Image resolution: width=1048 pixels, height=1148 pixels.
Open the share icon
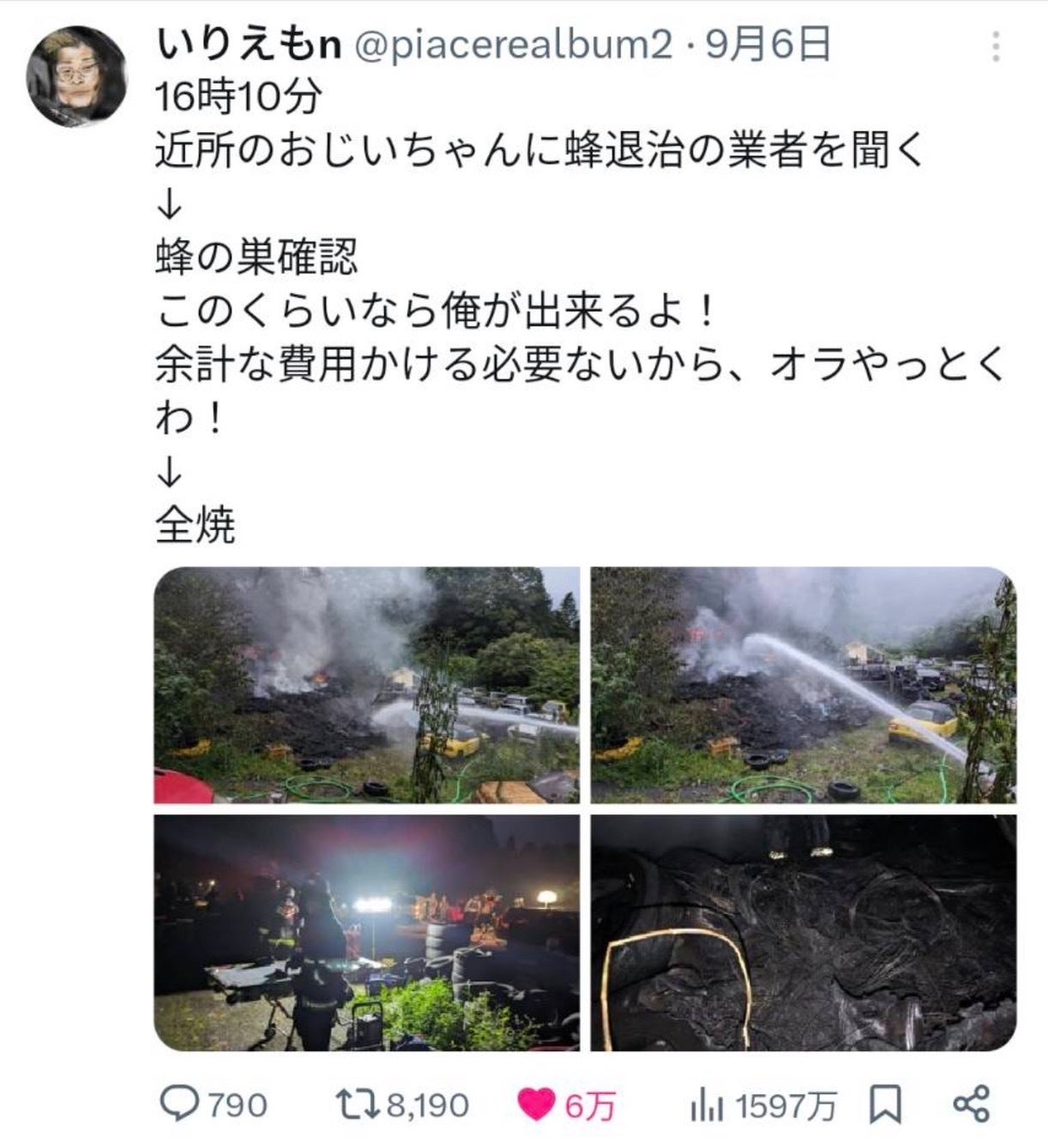[972, 1104]
